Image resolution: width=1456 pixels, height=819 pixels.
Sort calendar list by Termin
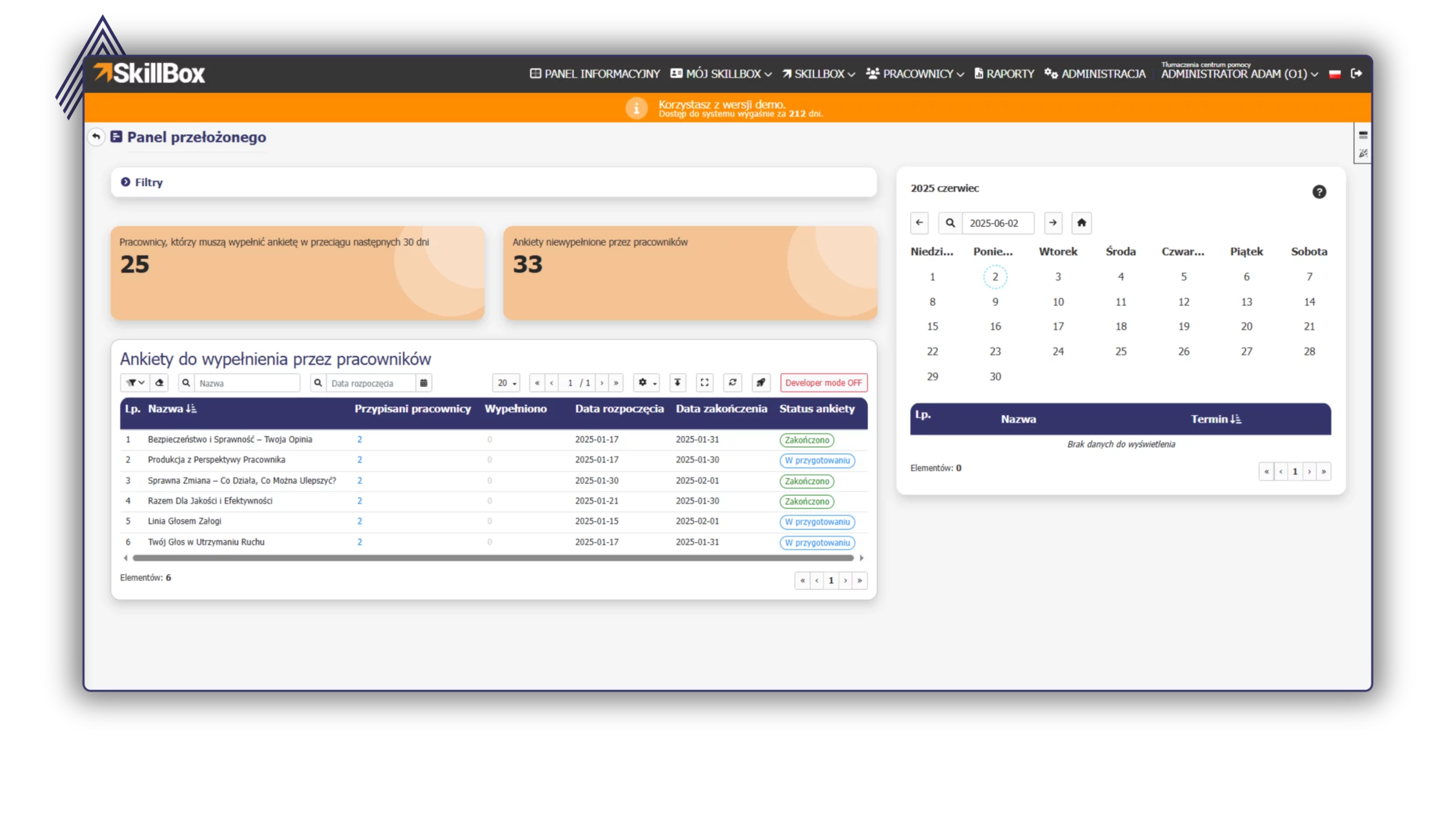point(1215,419)
